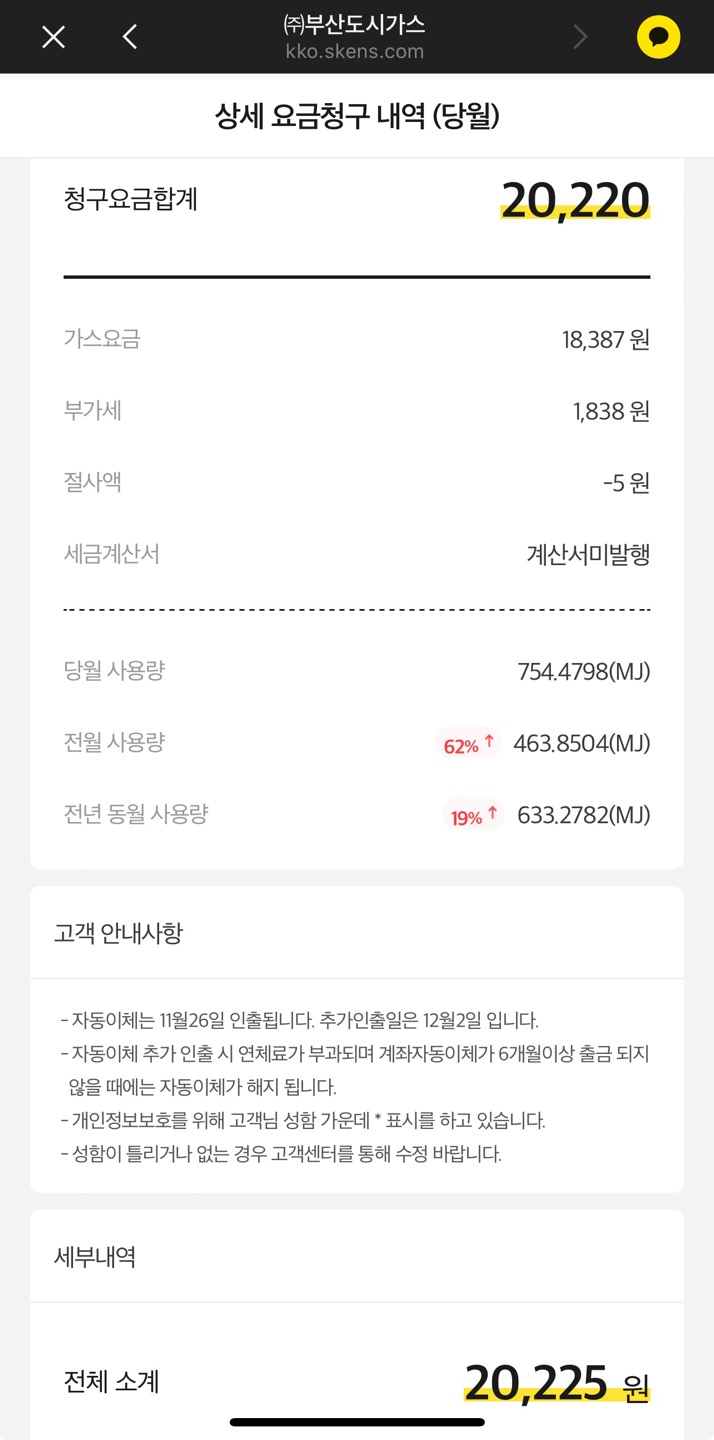Tap the forward navigation chevron
Viewport: 714px width, 1440px height.
[x=580, y=37]
